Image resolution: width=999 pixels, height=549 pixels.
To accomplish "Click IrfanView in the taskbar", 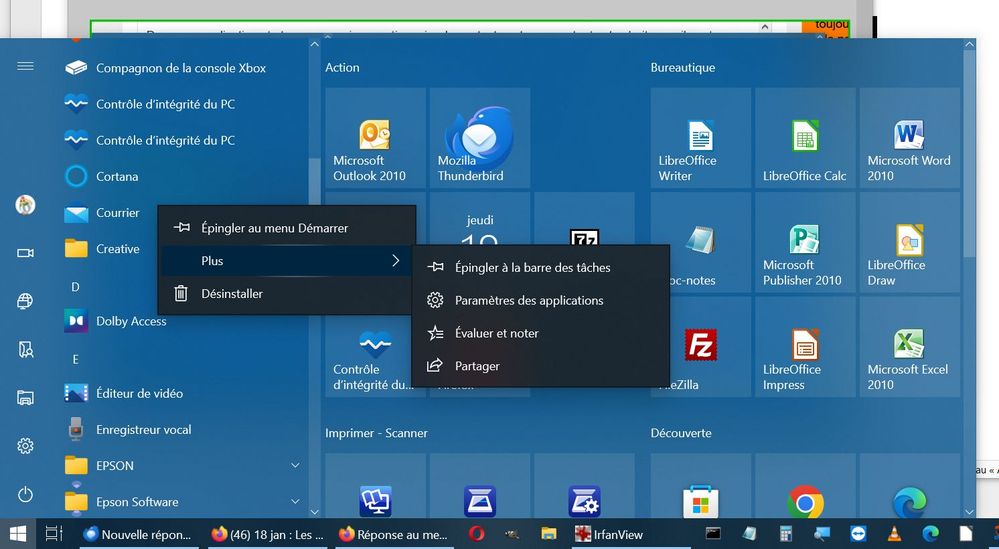I will coord(610,534).
